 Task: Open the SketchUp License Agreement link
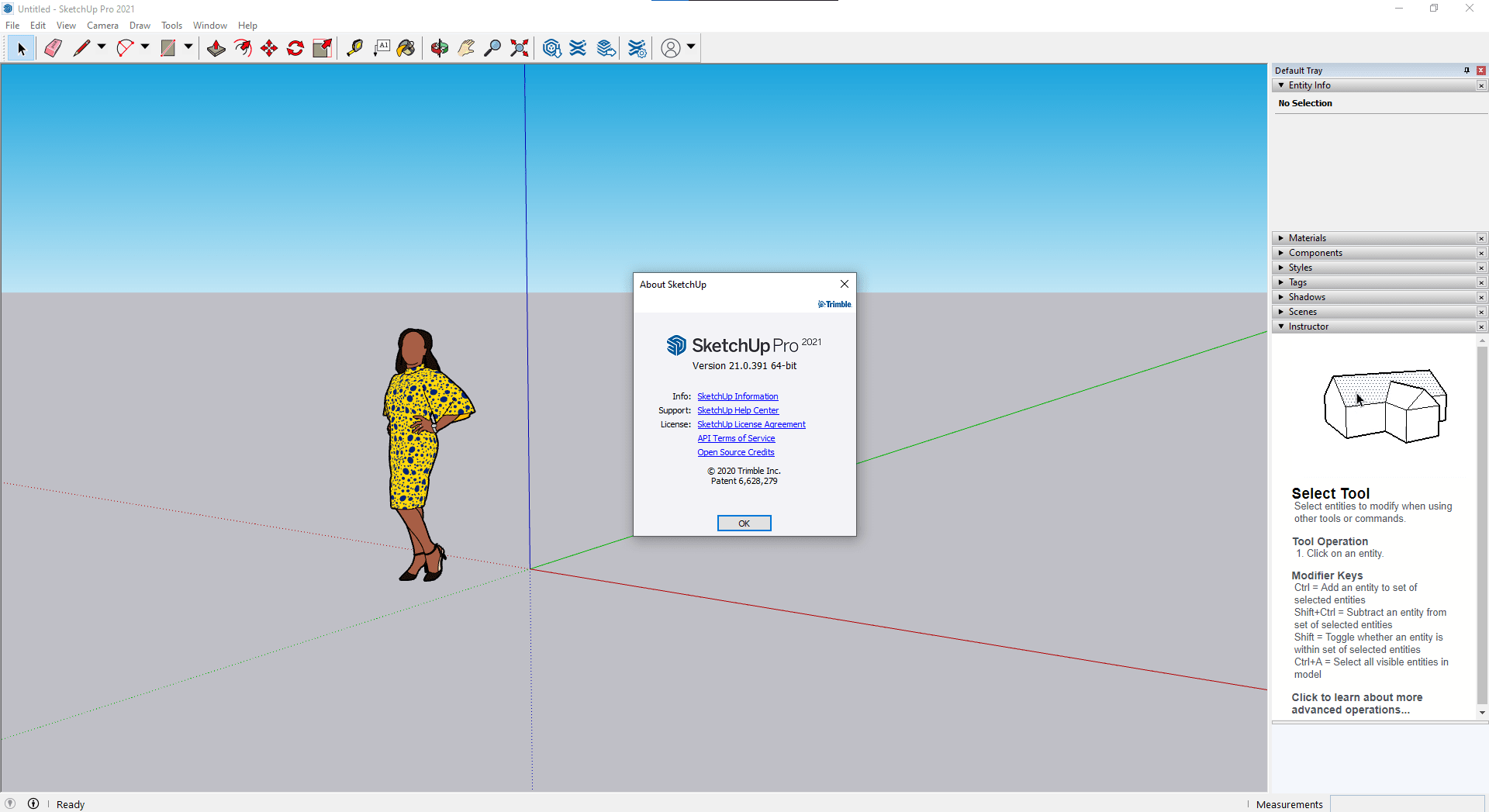pyautogui.click(x=751, y=424)
